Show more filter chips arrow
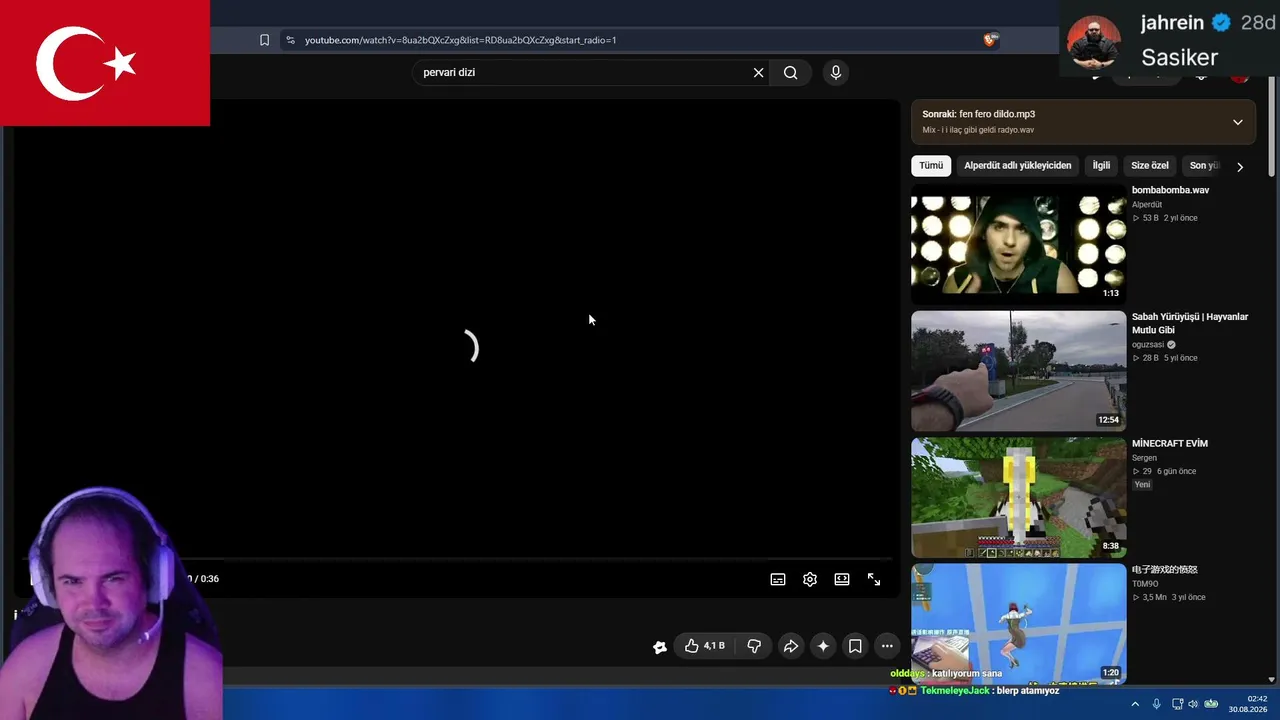 point(1240,167)
